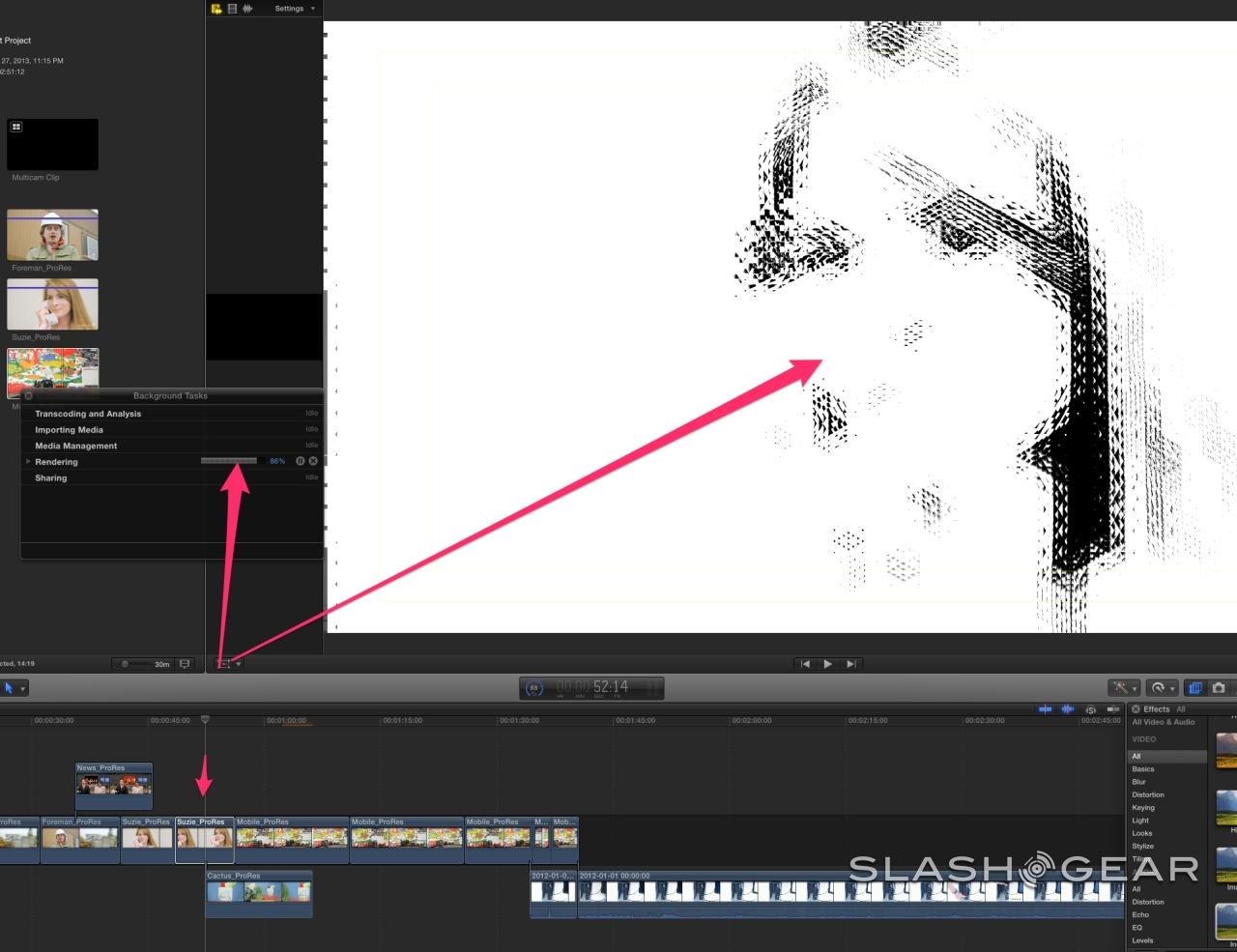The image size is (1237, 952).
Task: Select the Importing Media row
Action: tap(172, 430)
